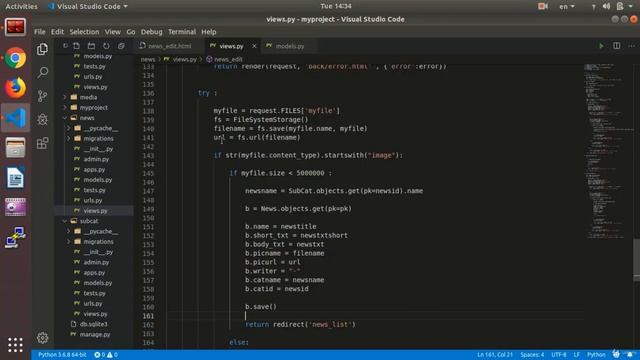This screenshot has width=640, height=360.
Task: Open the File menu
Action: coord(40,32)
